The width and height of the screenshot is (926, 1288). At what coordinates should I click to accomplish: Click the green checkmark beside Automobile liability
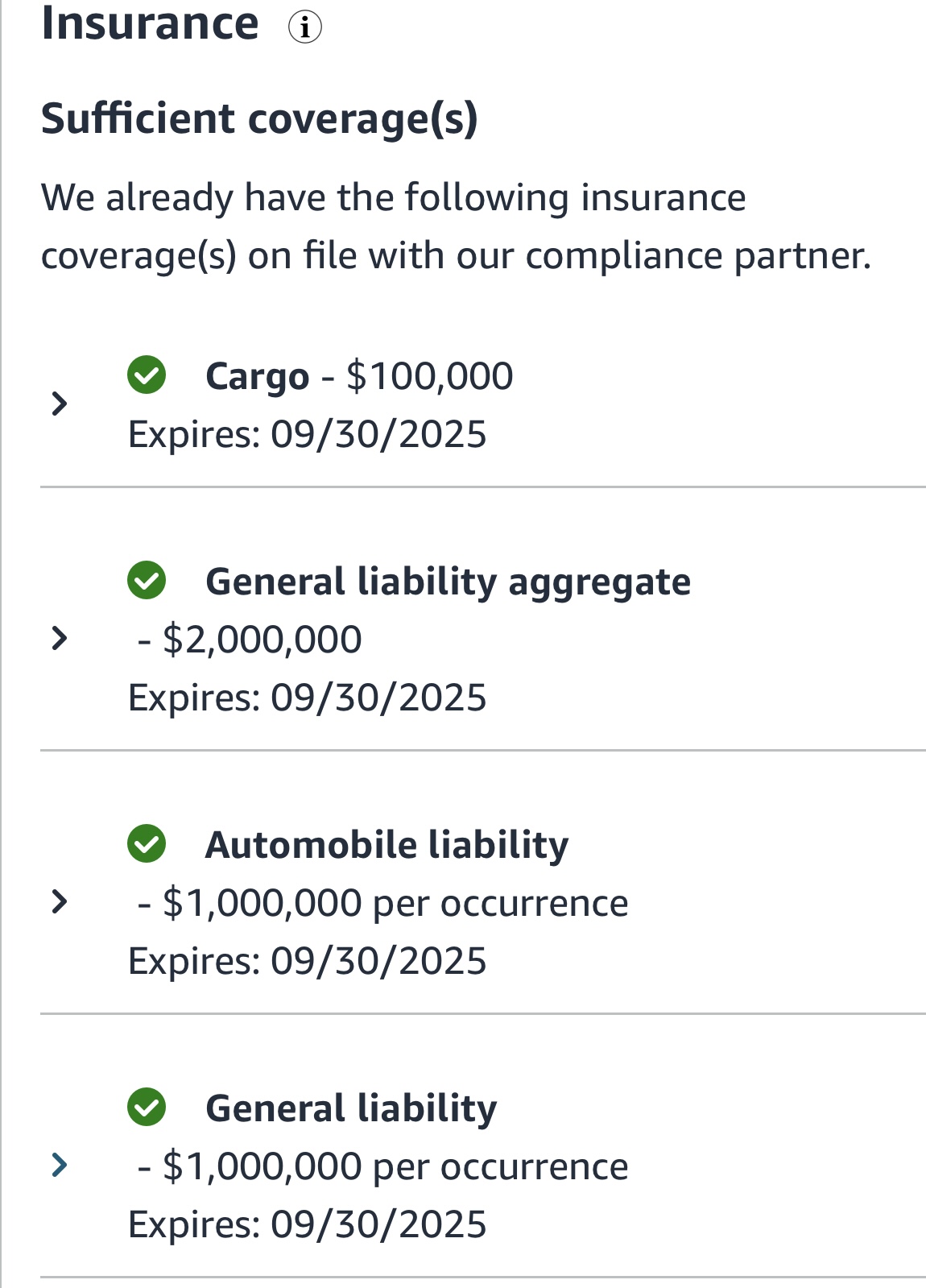coord(147,843)
